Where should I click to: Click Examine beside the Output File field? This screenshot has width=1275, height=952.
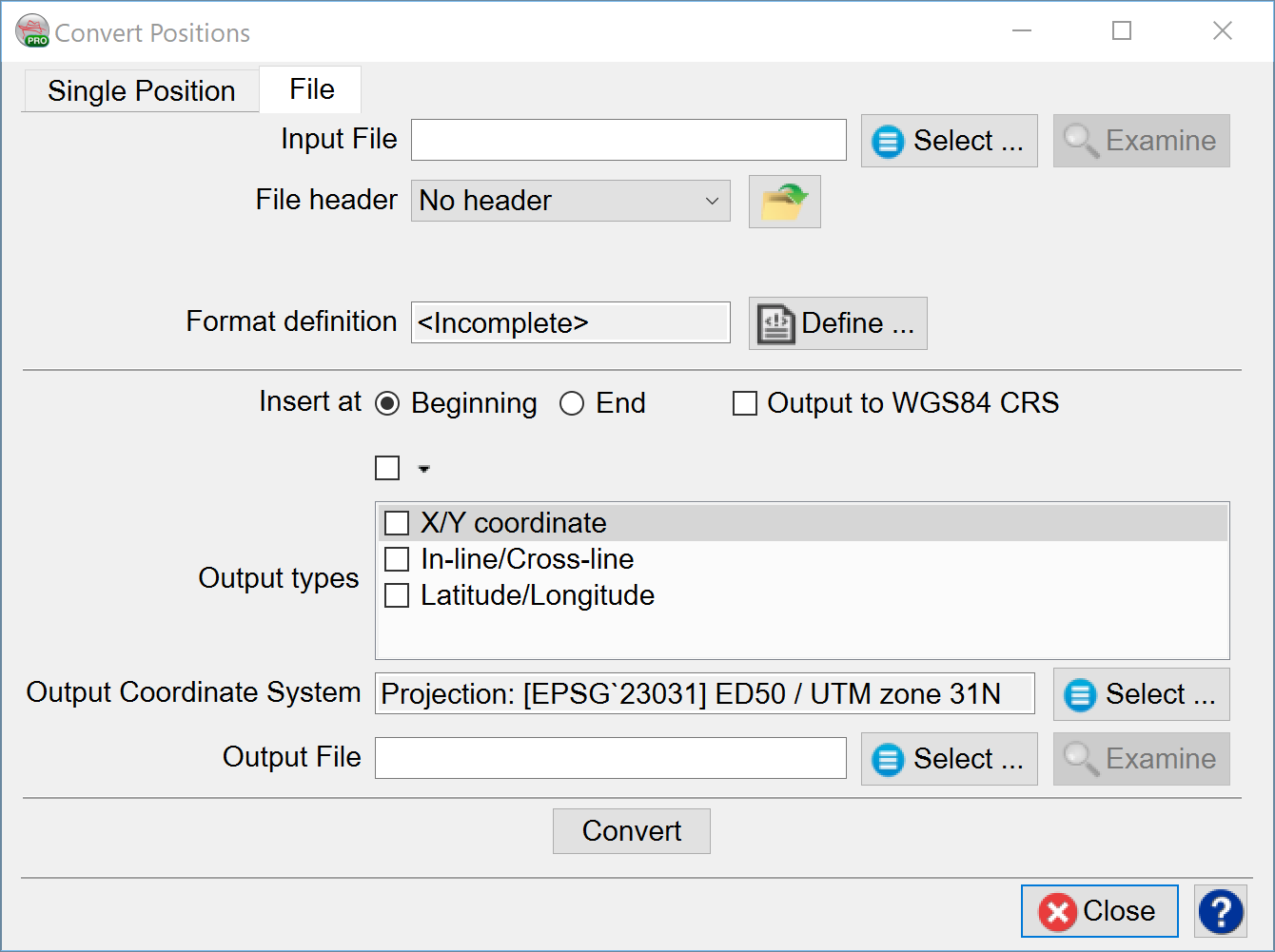point(1141,759)
